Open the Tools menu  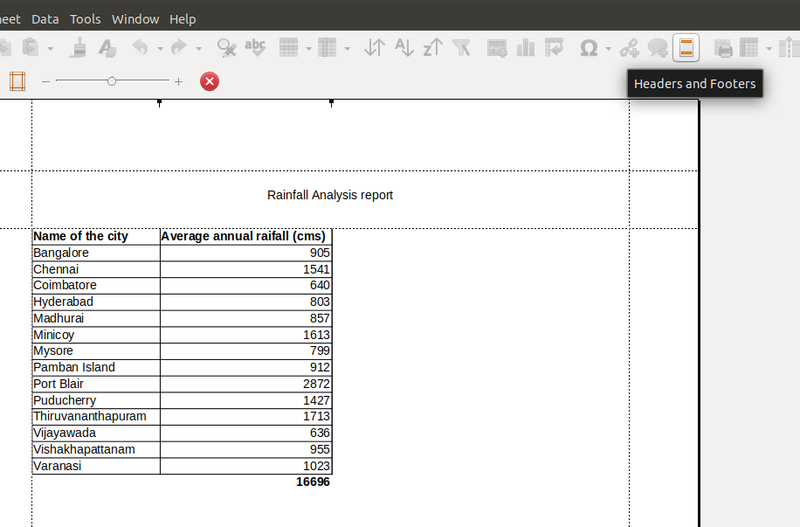(x=85, y=19)
